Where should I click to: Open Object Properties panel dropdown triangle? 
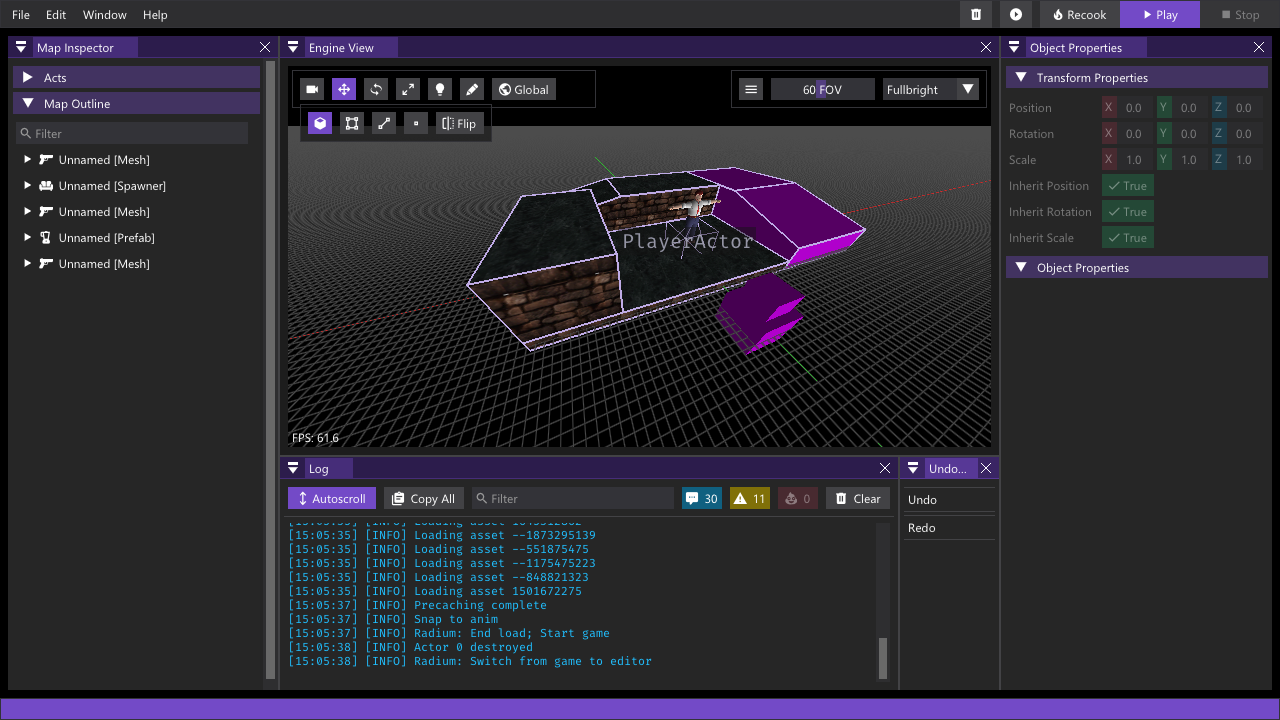[x=1015, y=47]
